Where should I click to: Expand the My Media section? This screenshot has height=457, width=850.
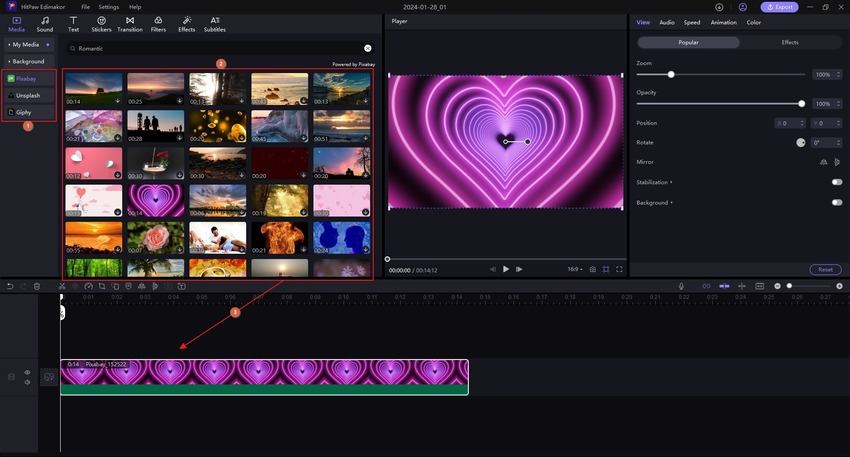click(x=29, y=44)
